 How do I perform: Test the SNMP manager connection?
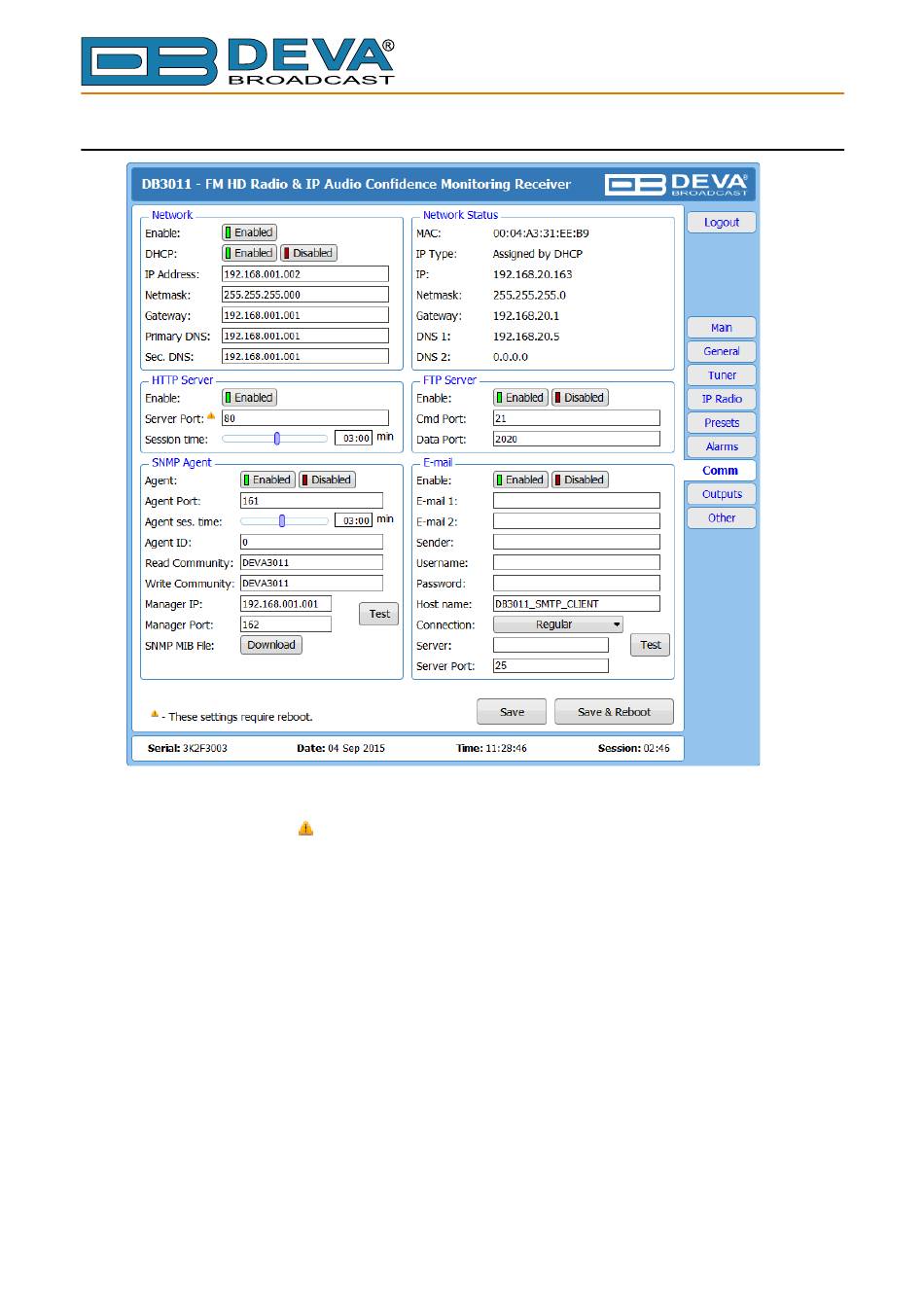point(379,614)
